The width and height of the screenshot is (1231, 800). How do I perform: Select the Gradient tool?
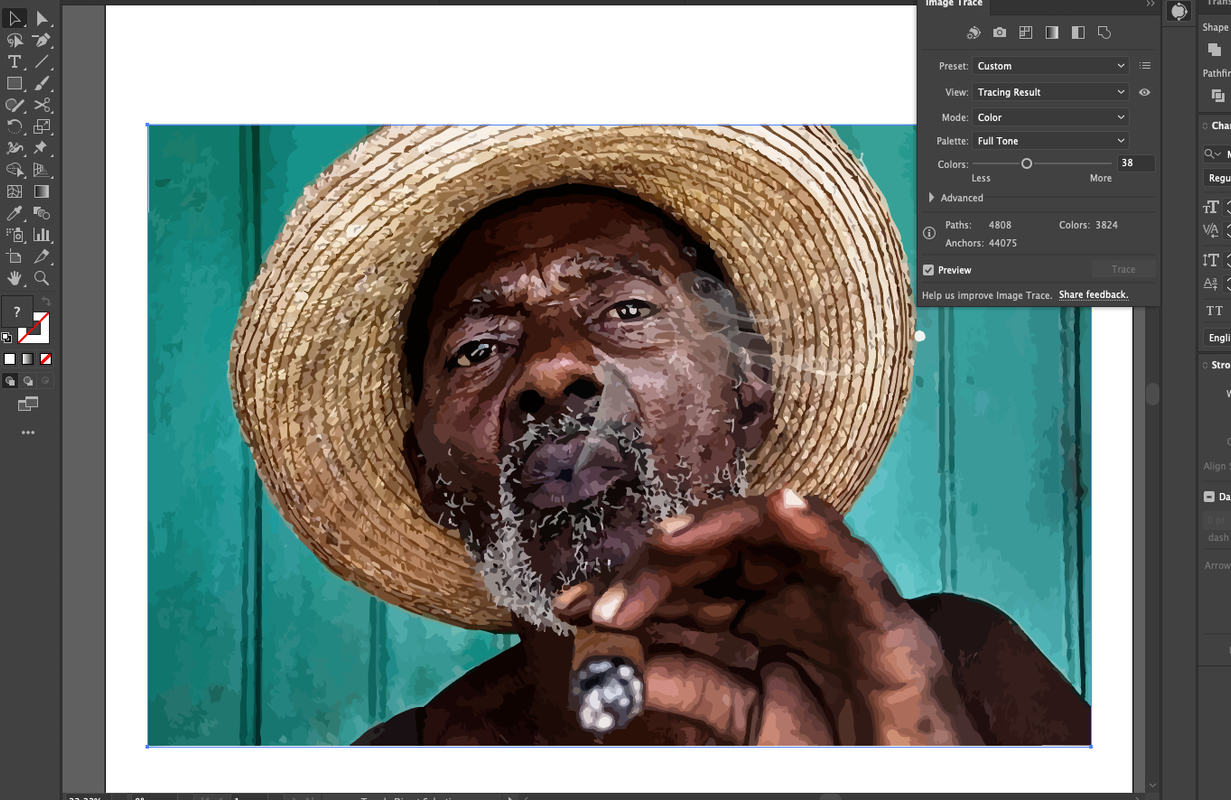42,191
